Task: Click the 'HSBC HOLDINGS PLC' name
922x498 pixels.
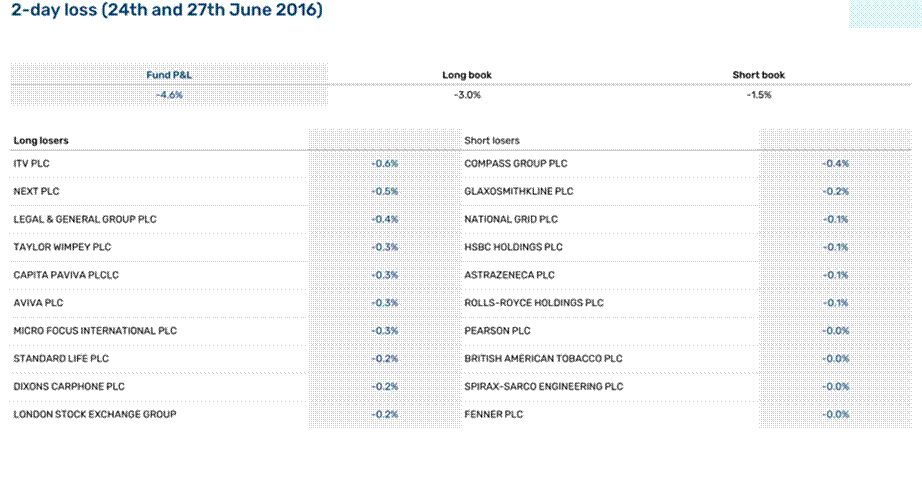Action: (513, 247)
